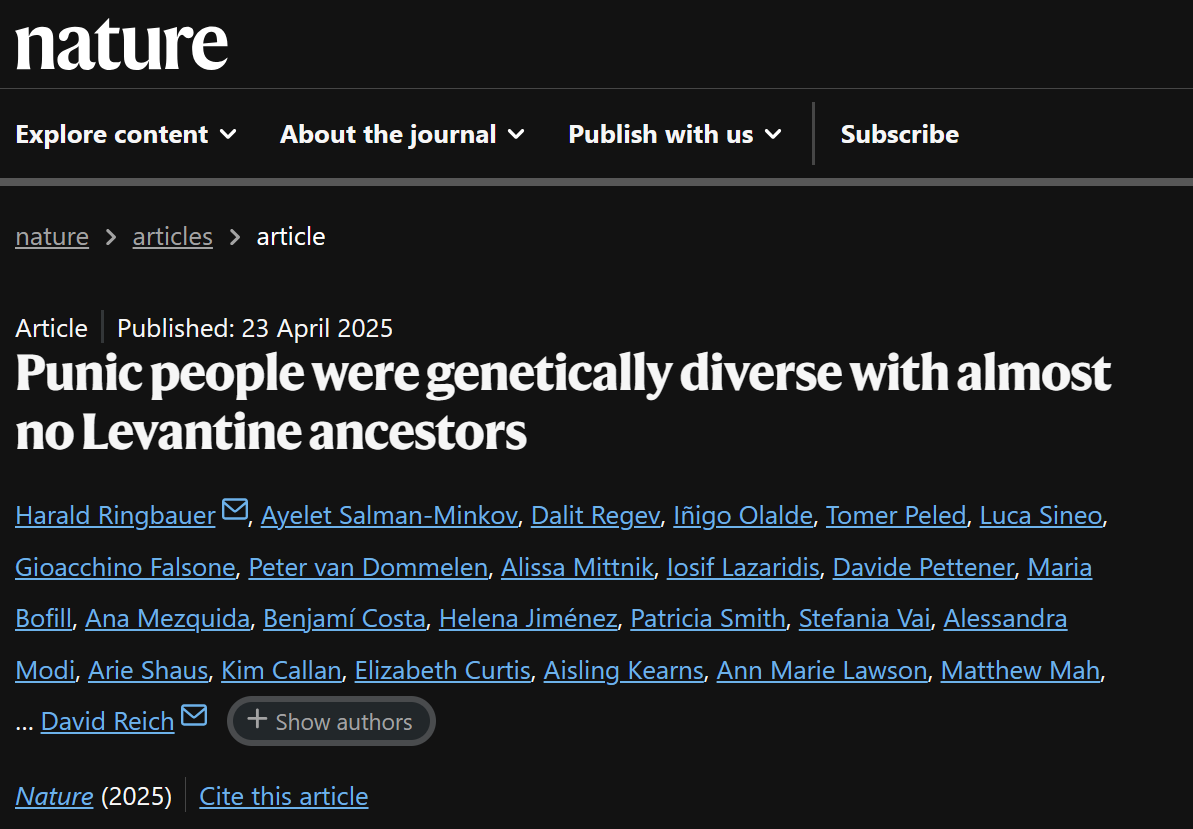Go to the nature breadcrumb link
Viewport: 1193px width, 829px height.
pos(52,237)
